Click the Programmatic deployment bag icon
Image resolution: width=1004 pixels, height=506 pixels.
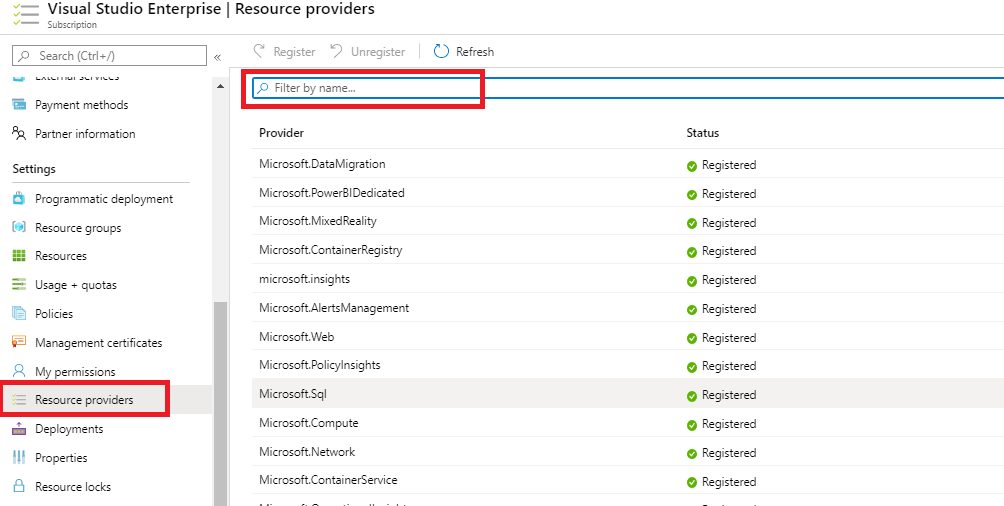[x=19, y=199]
